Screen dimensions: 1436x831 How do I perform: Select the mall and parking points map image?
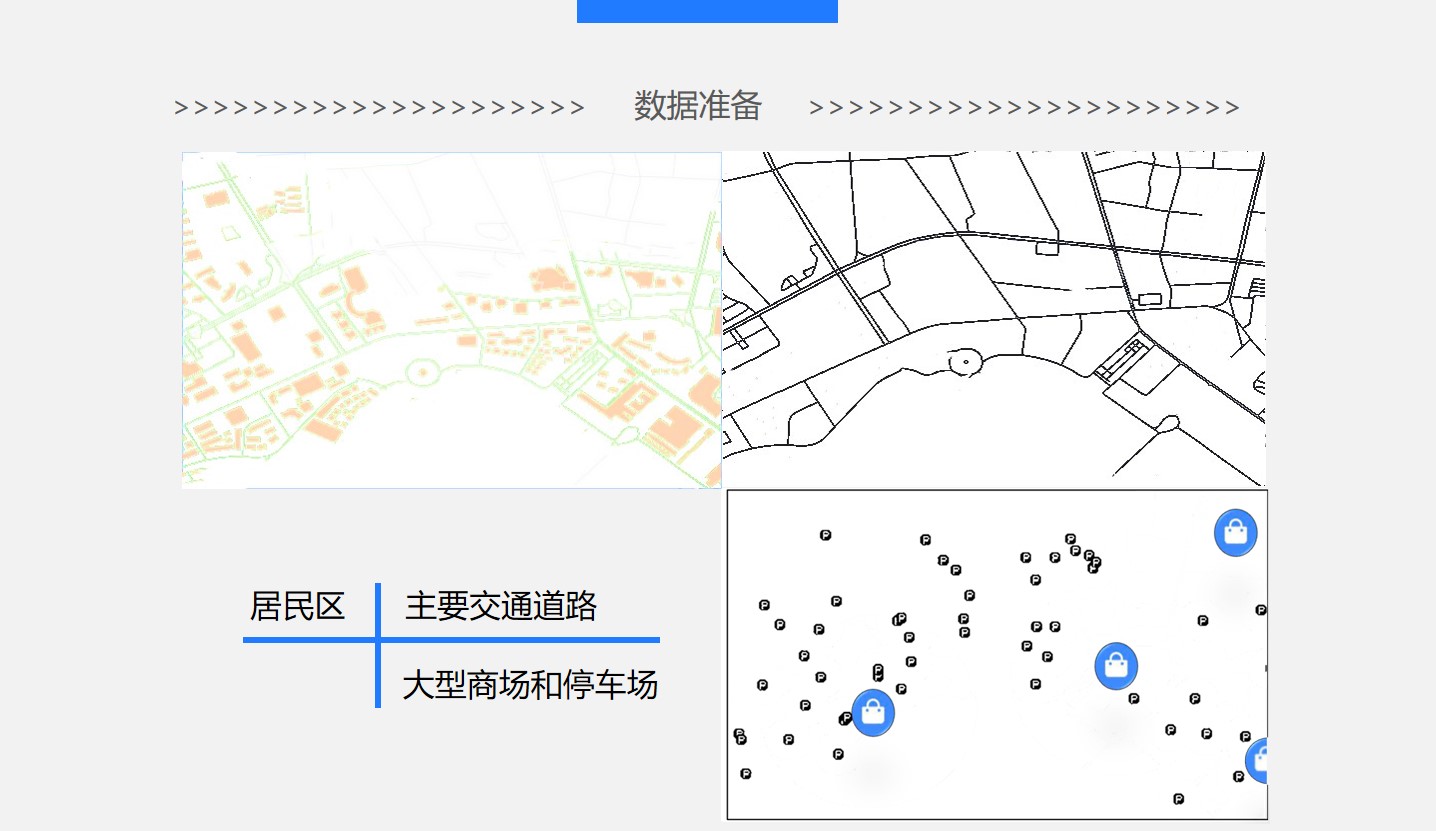[996, 654]
